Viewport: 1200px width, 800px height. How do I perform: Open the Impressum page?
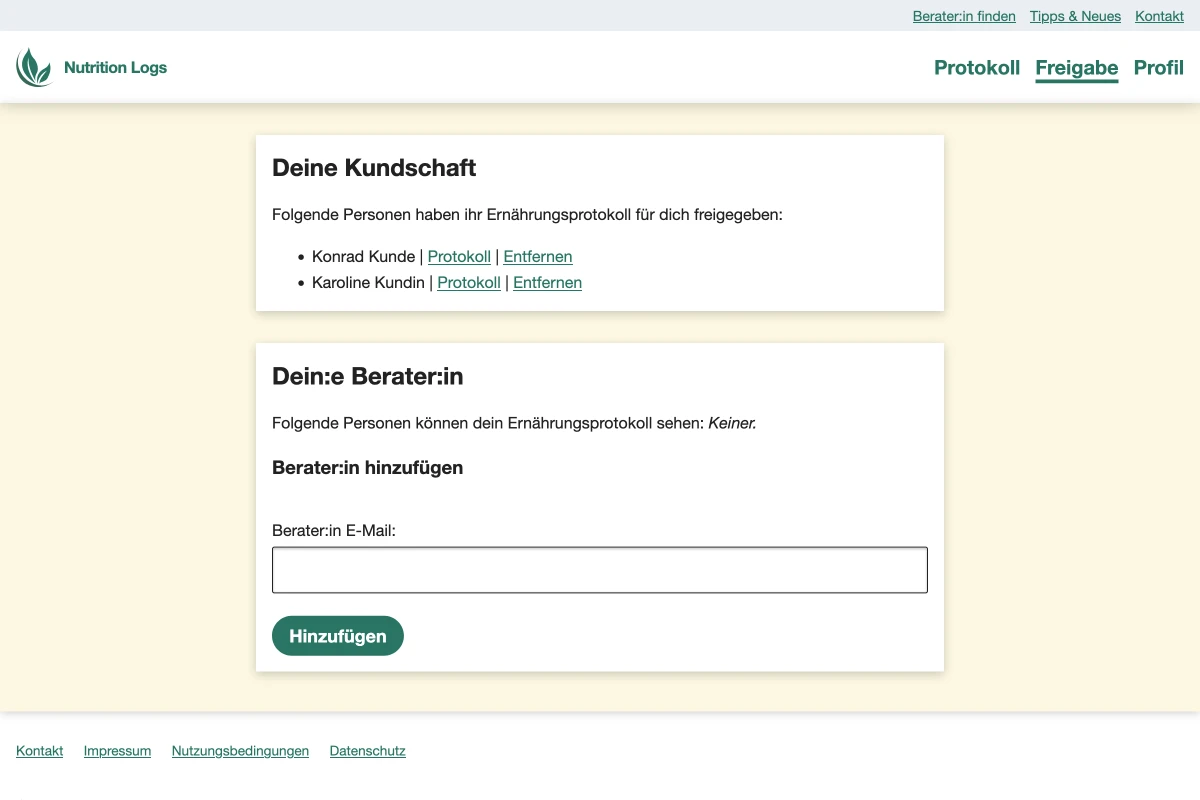coord(117,750)
